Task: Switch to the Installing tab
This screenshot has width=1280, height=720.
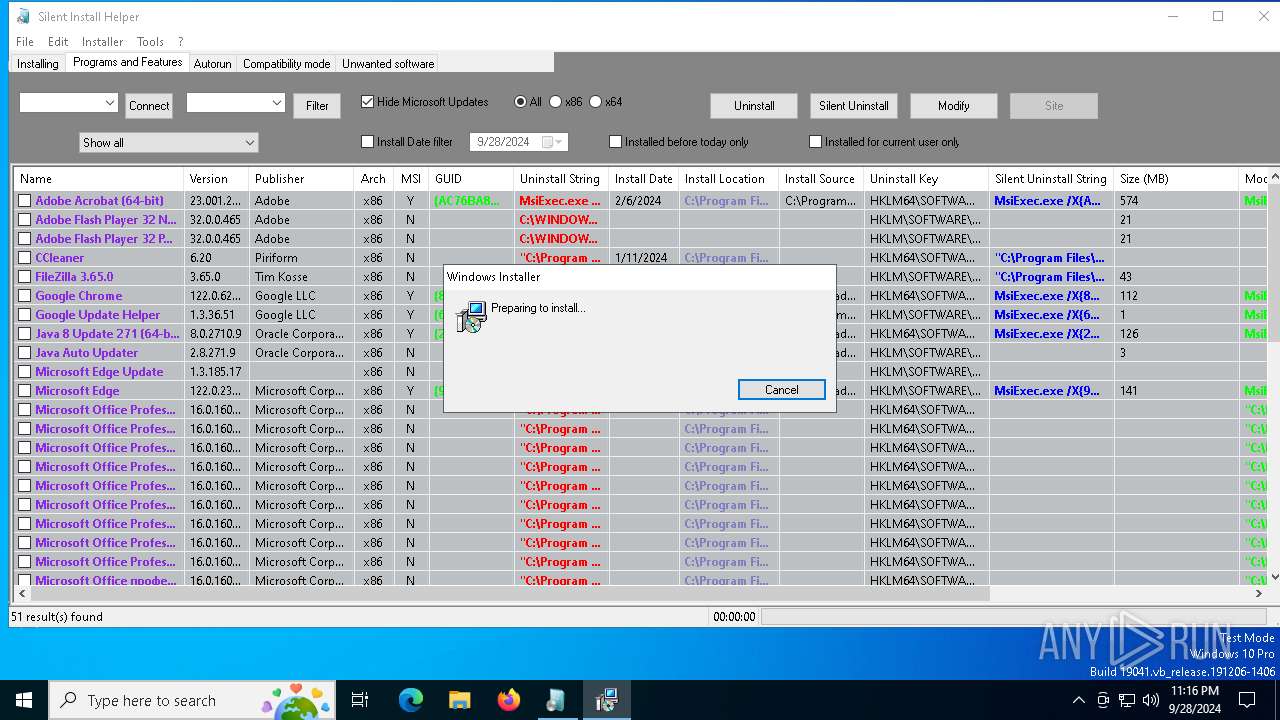Action: (x=38, y=64)
